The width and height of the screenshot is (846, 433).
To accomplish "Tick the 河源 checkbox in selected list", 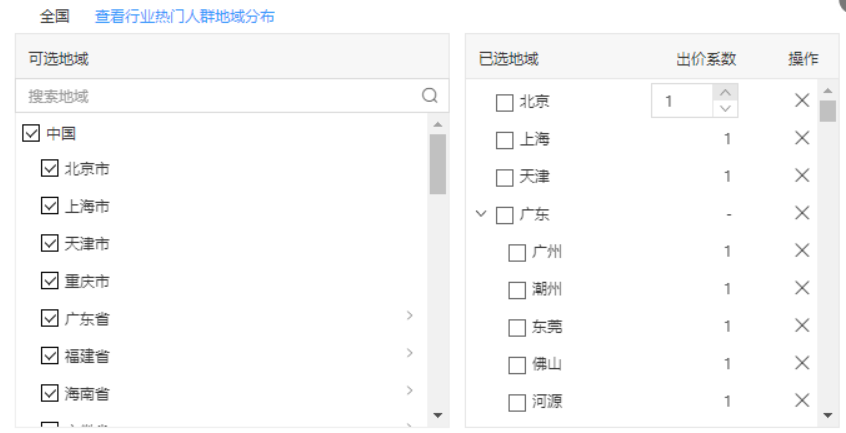I will 517,402.
